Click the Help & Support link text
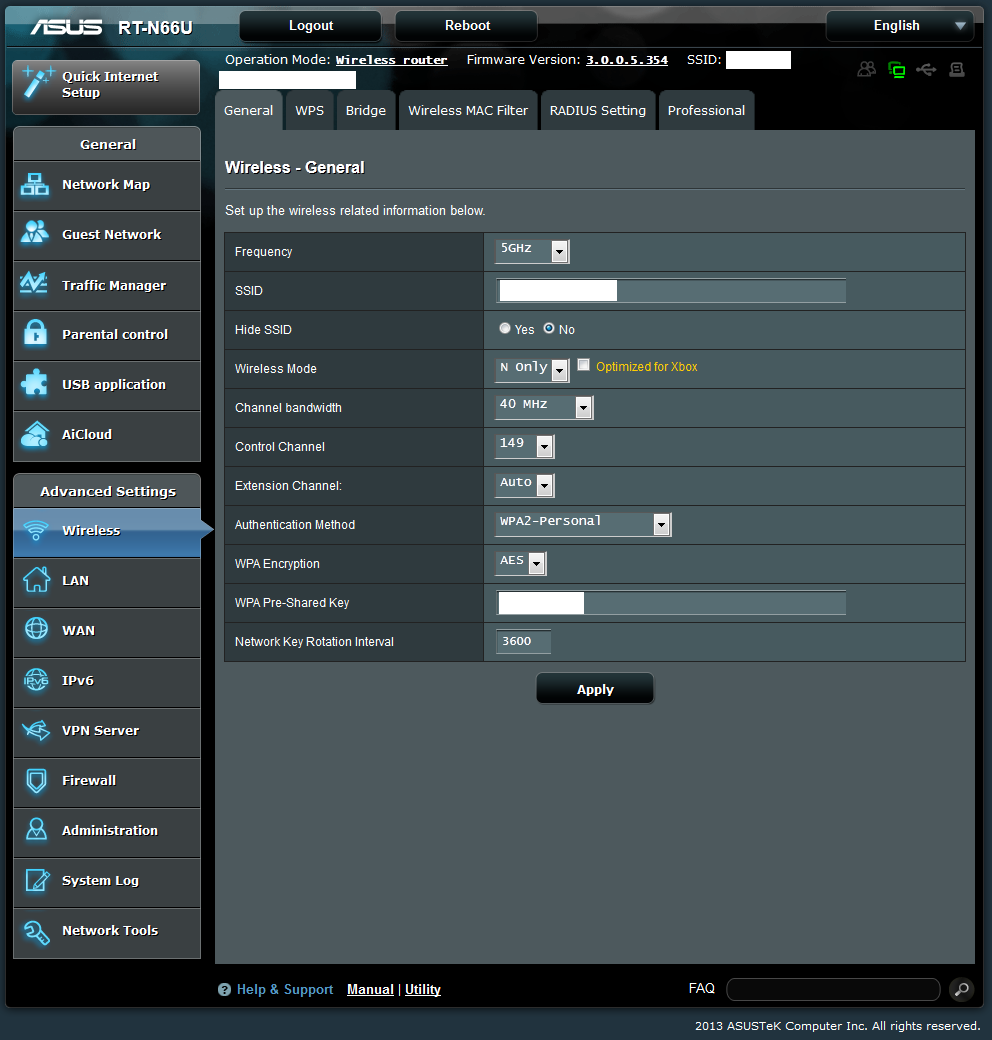Screen dimensions: 992x1040 [x=284, y=989]
